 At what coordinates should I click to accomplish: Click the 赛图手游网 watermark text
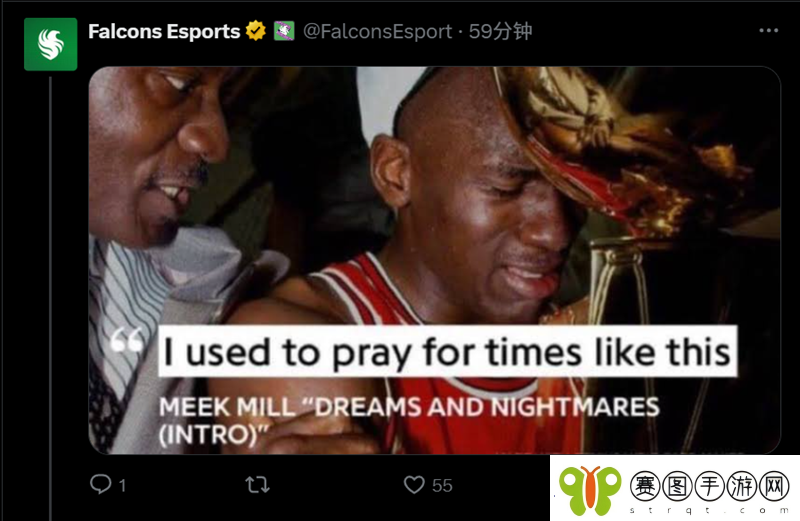[710, 485]
